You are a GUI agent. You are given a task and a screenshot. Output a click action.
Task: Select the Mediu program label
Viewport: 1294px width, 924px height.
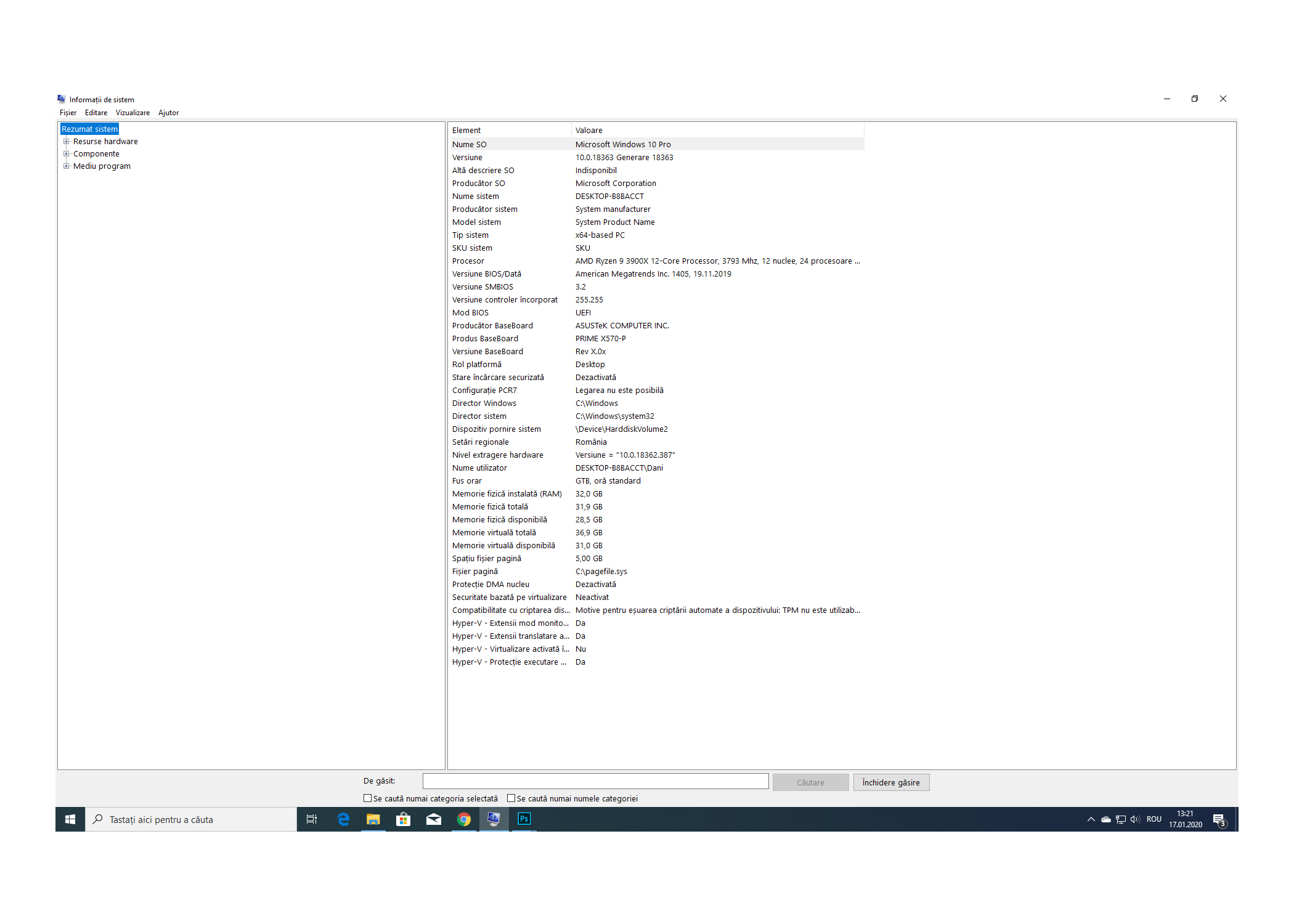click(x=102, y=166)
